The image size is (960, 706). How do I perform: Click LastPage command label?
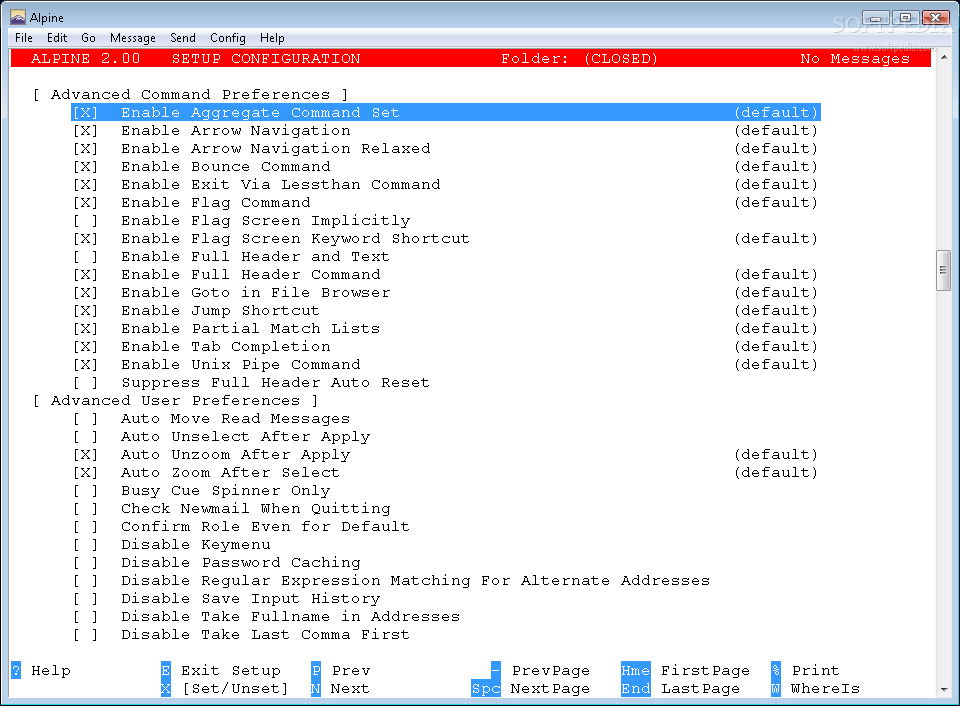coord(700,689)
